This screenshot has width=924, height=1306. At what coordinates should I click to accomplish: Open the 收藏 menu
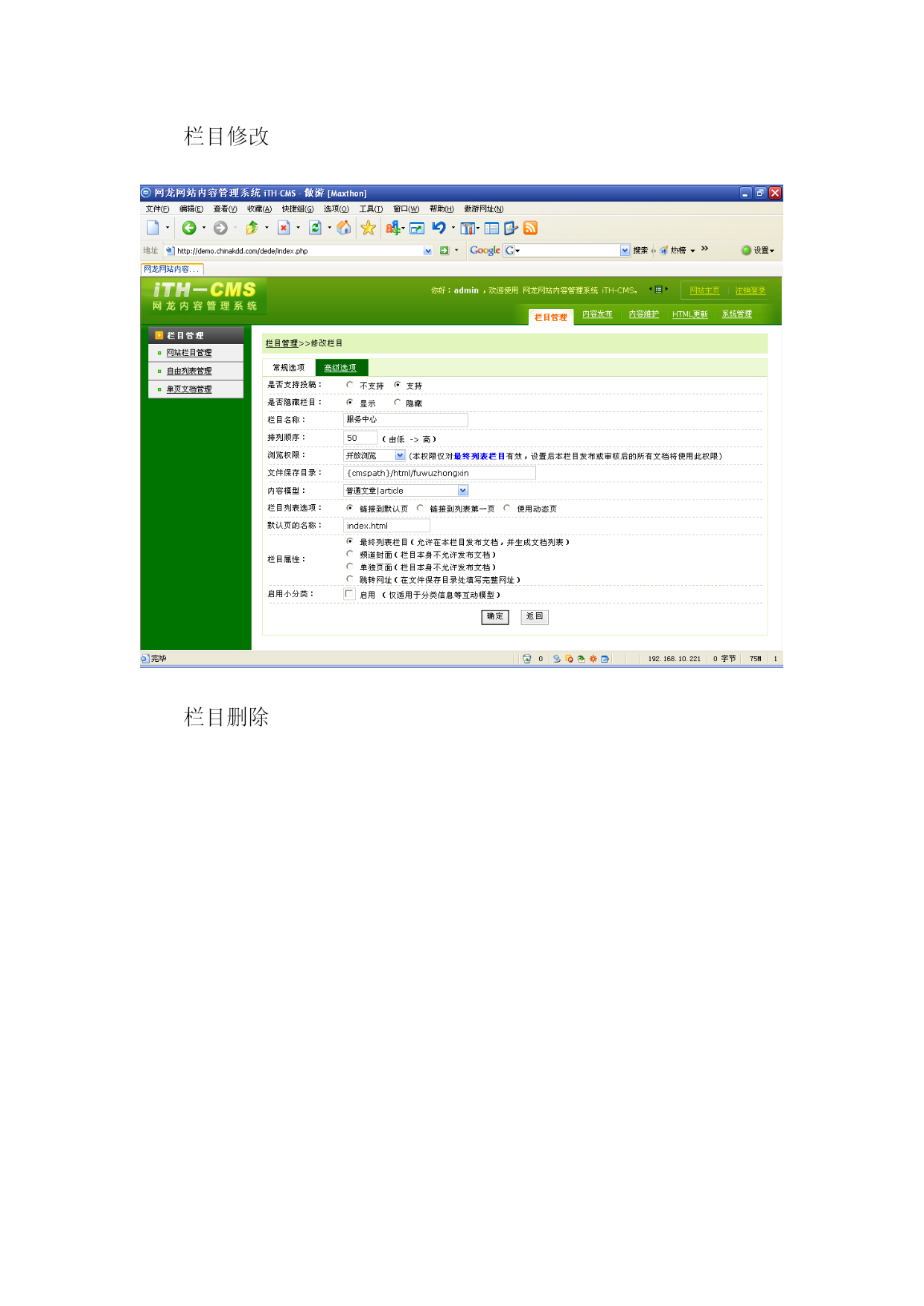pos(259,209)
